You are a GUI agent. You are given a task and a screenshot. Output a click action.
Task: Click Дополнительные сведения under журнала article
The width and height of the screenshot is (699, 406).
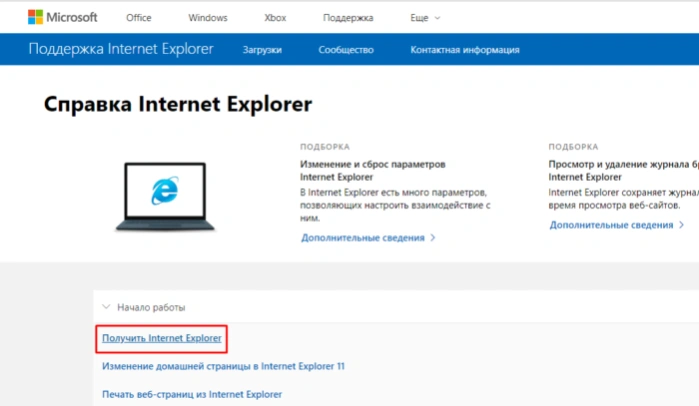617,225
